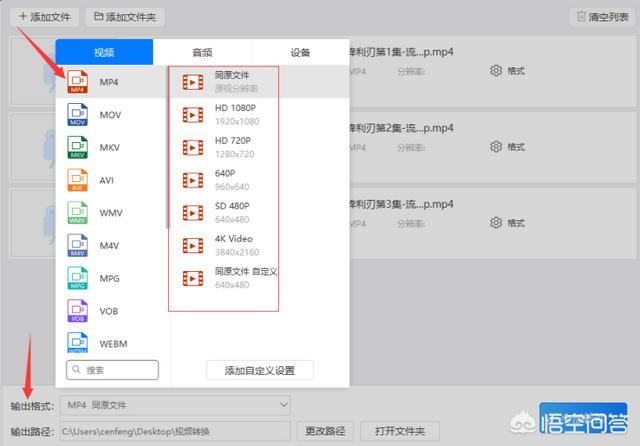Open format settings gear for 第2集 video

(x=496, y=146)
